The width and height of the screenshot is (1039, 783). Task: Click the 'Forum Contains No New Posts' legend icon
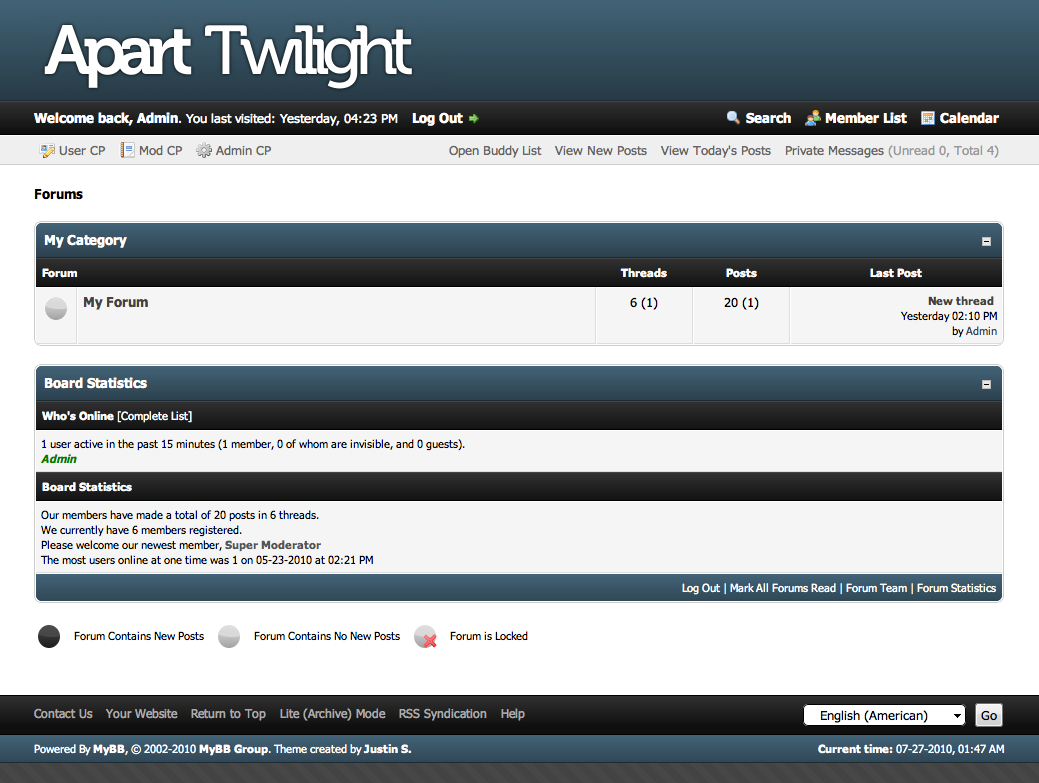click(229, 636)
